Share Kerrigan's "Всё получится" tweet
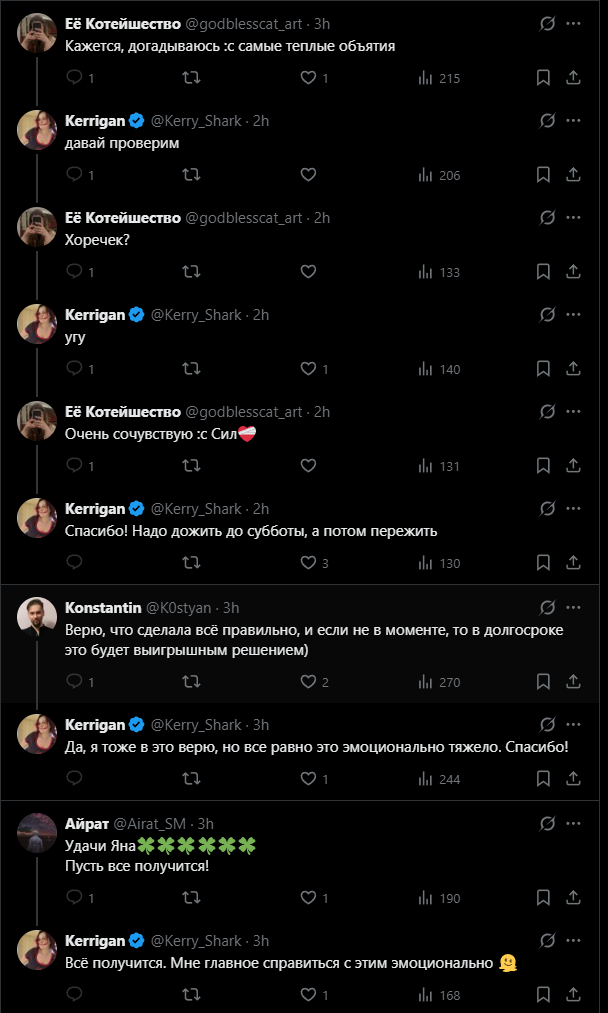The image size is (608, 1013). [x=573, y=995]
